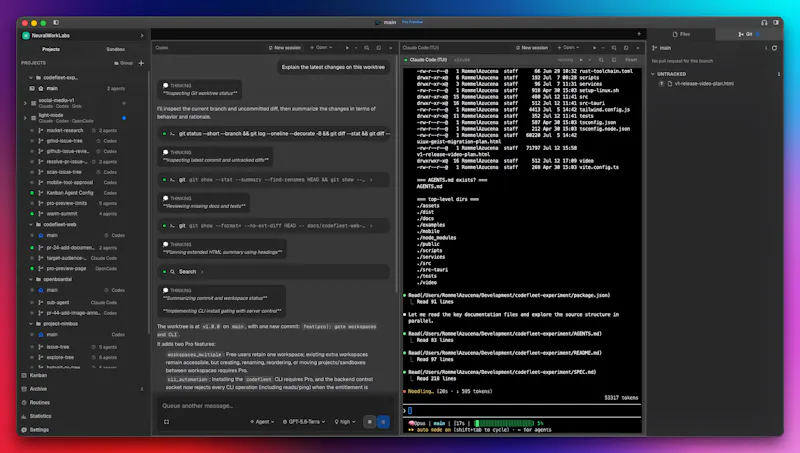Close the Codex pane
Image resolution: width=800 pixels, height=453 pixels.
click(x=391, y=48)
